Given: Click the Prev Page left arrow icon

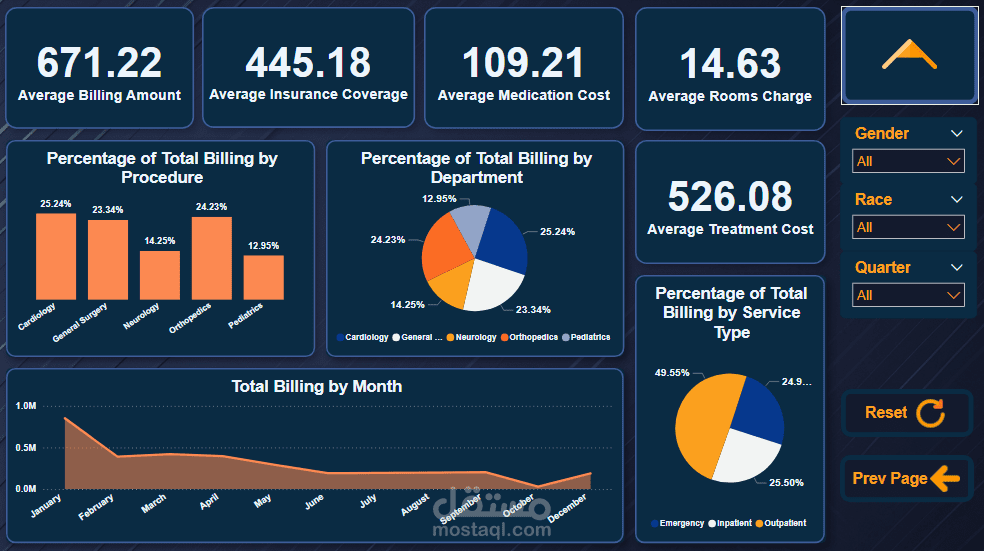Looking at the screenshot, I should click(x=945, y=478).
